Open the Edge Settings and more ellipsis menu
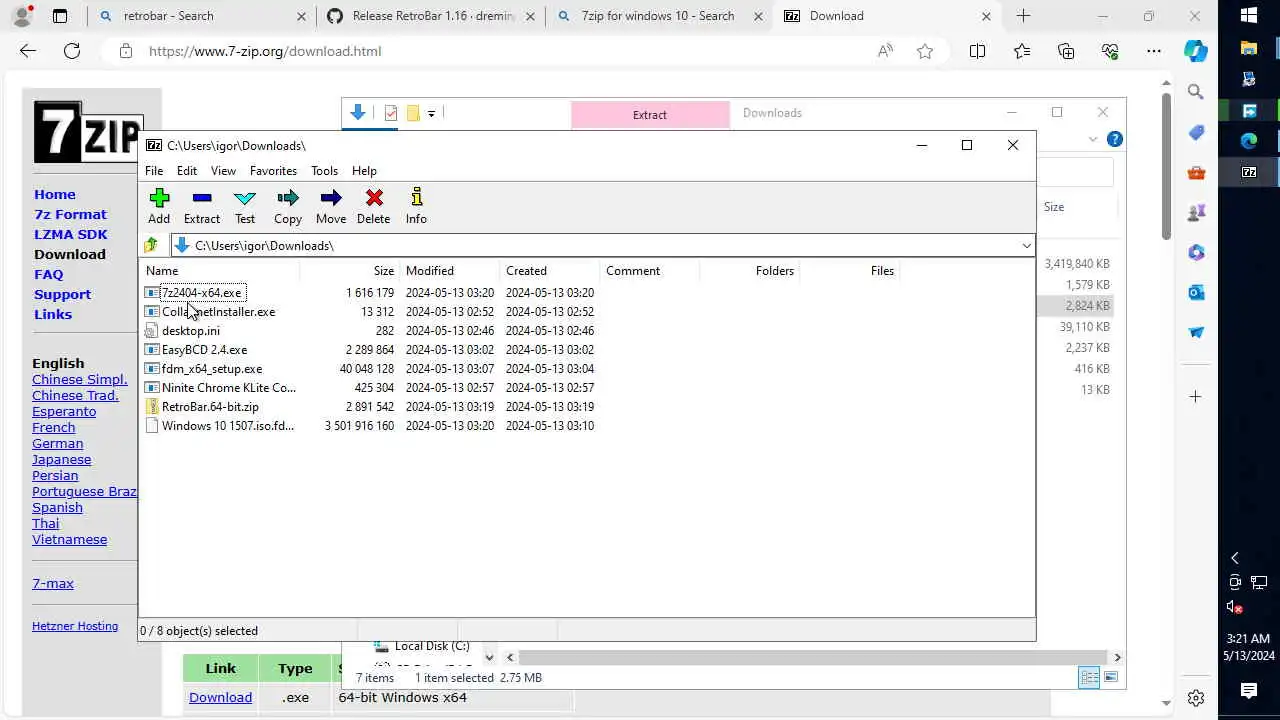 1154,51
